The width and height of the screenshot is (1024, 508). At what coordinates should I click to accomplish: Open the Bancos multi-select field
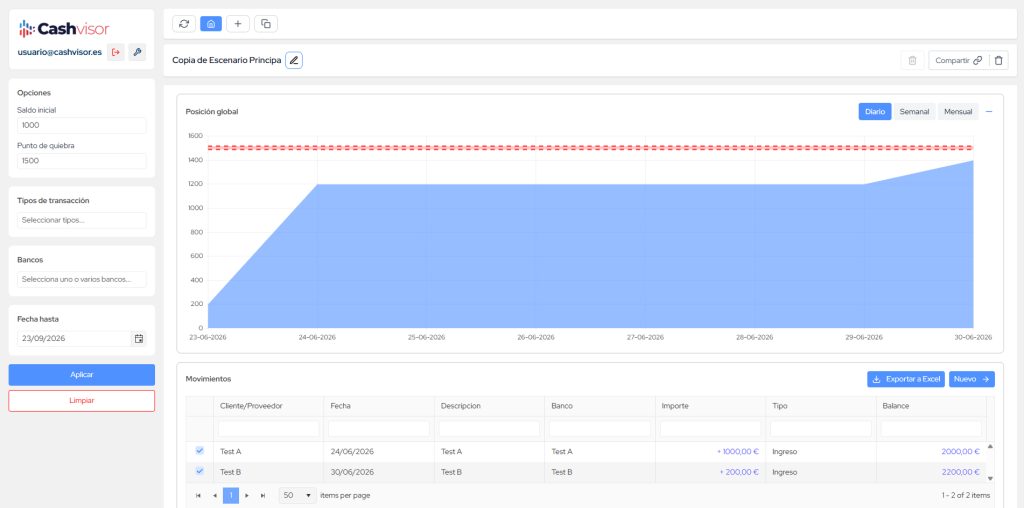82,279
